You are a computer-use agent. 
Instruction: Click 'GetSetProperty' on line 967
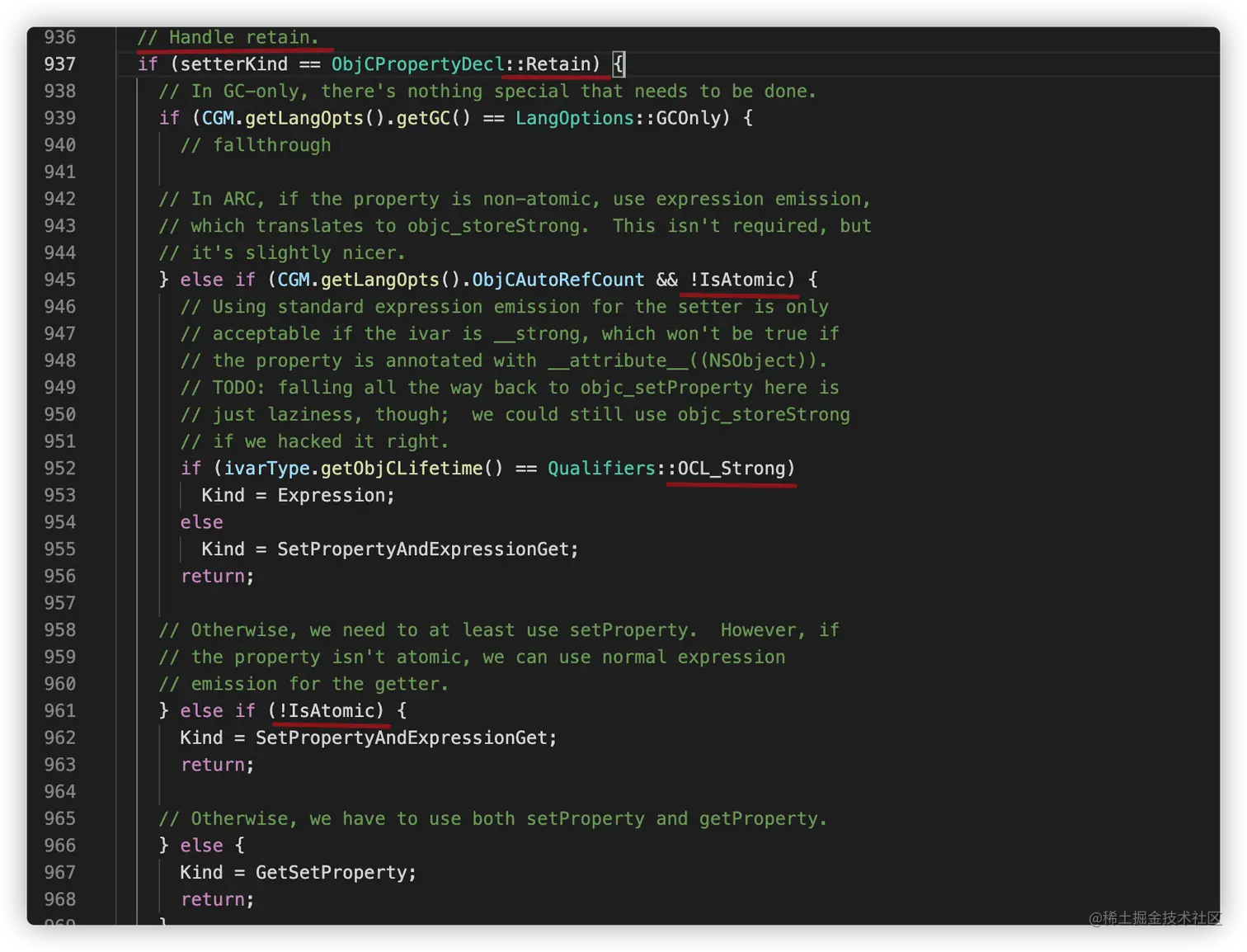click(332, 873)
